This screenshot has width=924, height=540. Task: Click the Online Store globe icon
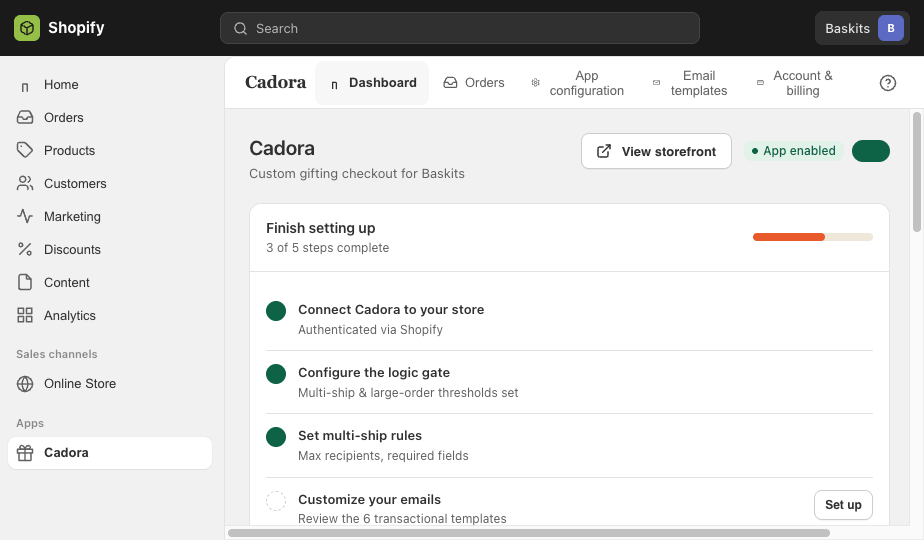click(25, 384)
